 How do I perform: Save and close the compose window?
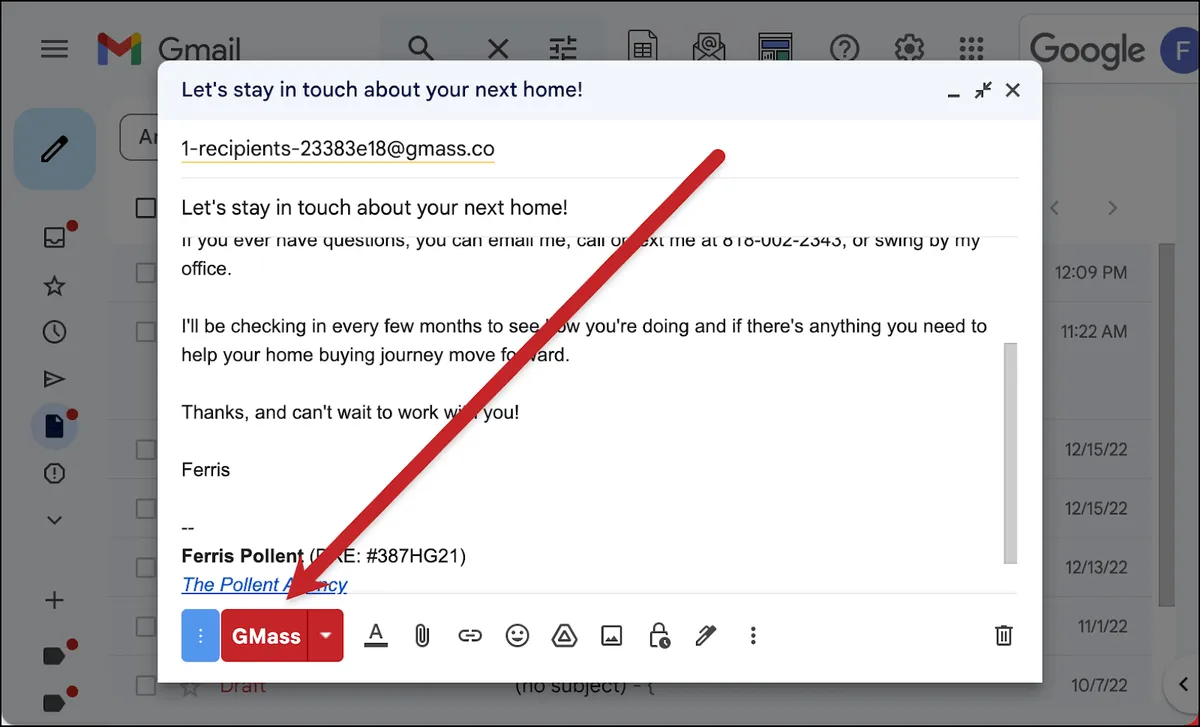click(x=1013, y=90)
